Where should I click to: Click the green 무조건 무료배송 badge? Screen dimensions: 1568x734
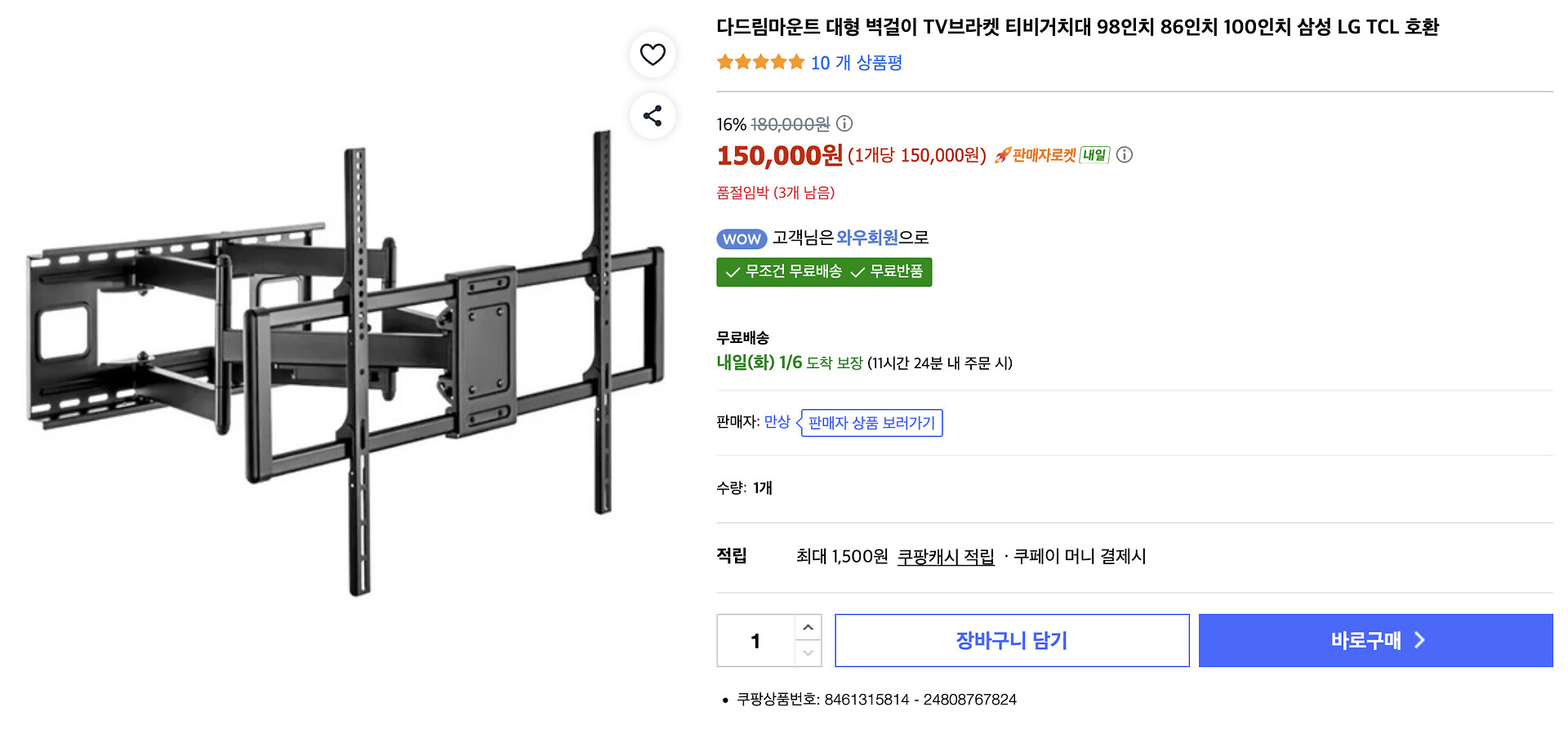[823, 272]
